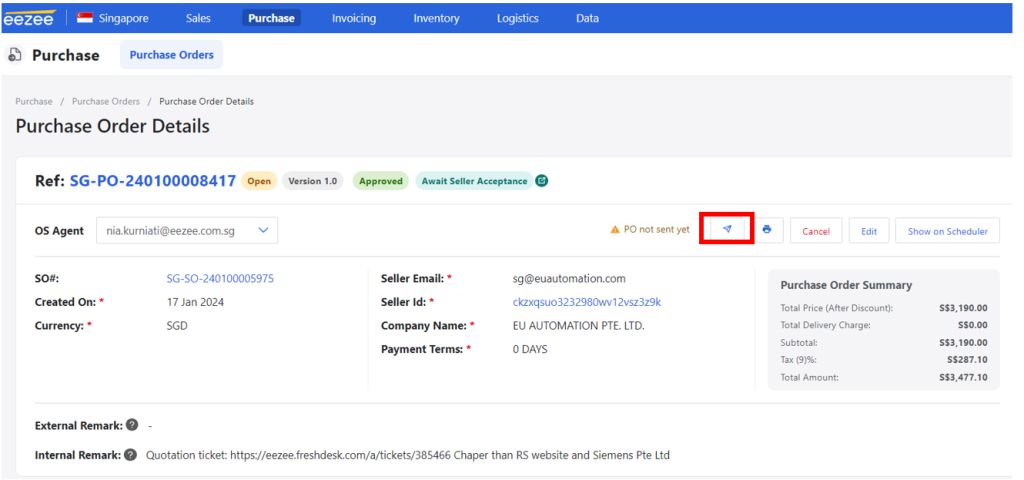The width and height of the screenshot is (1024, 480).
Task: Select the Purchase Orders tab
Action: (172, 55)
